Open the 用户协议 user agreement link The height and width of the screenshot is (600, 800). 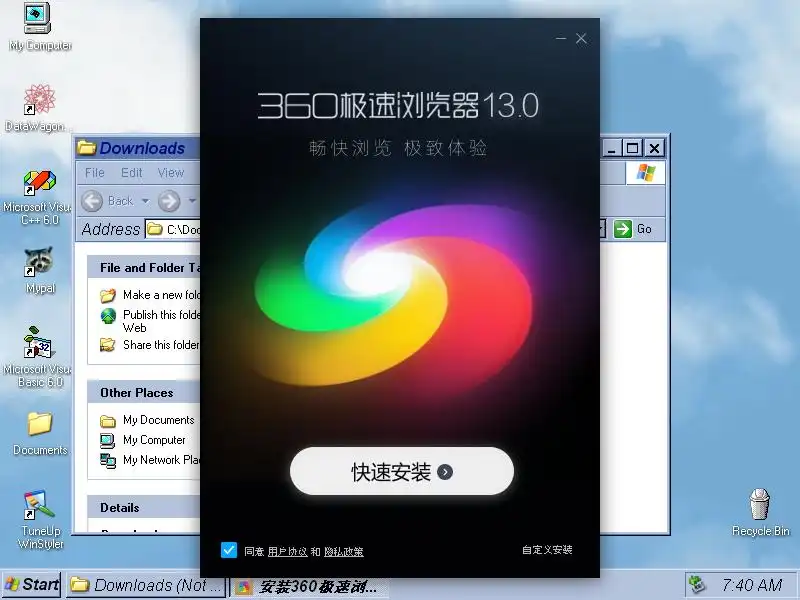pyautogui.click(x=287, y=552)
